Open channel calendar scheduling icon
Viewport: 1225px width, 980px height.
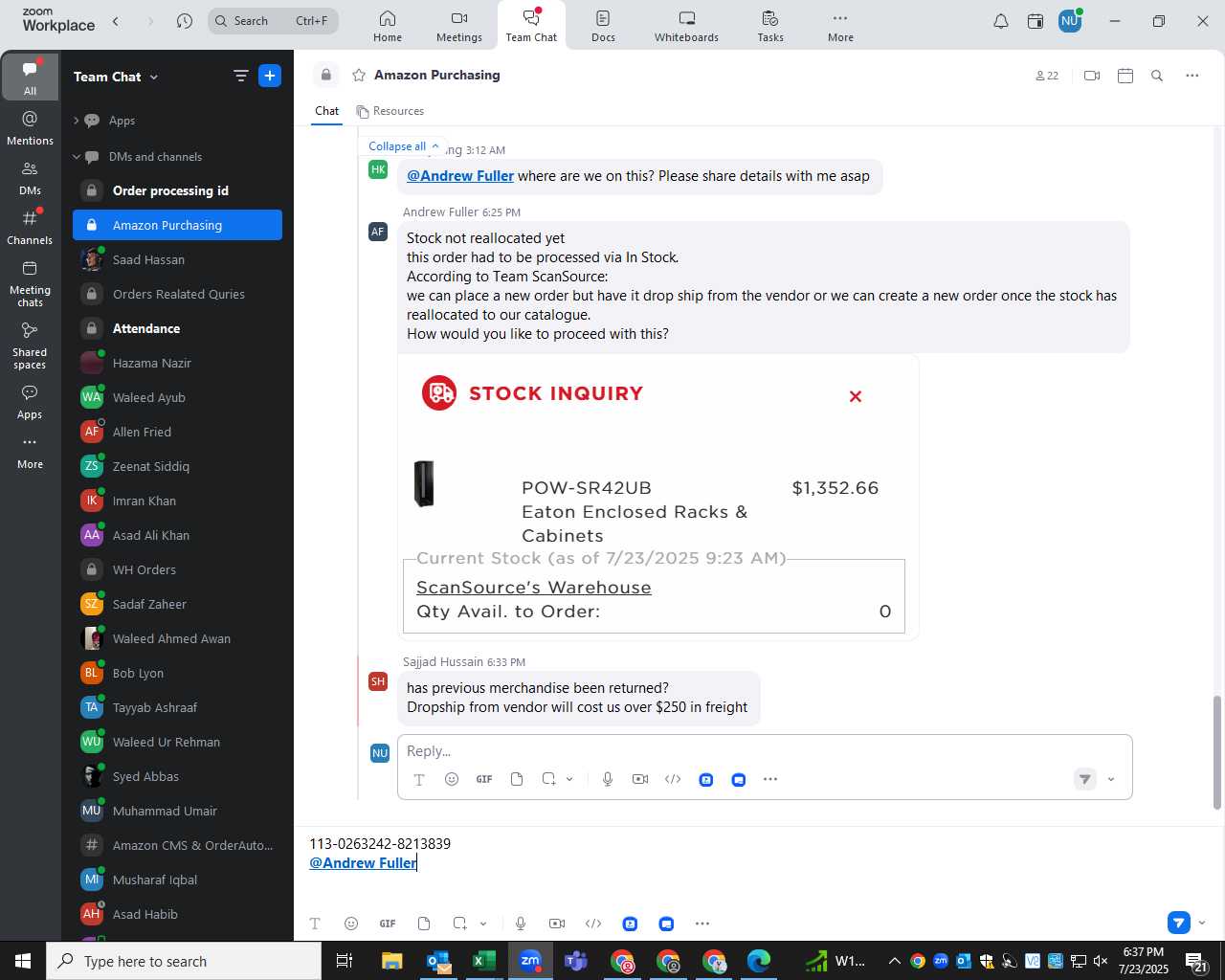tap(1125, 76)
